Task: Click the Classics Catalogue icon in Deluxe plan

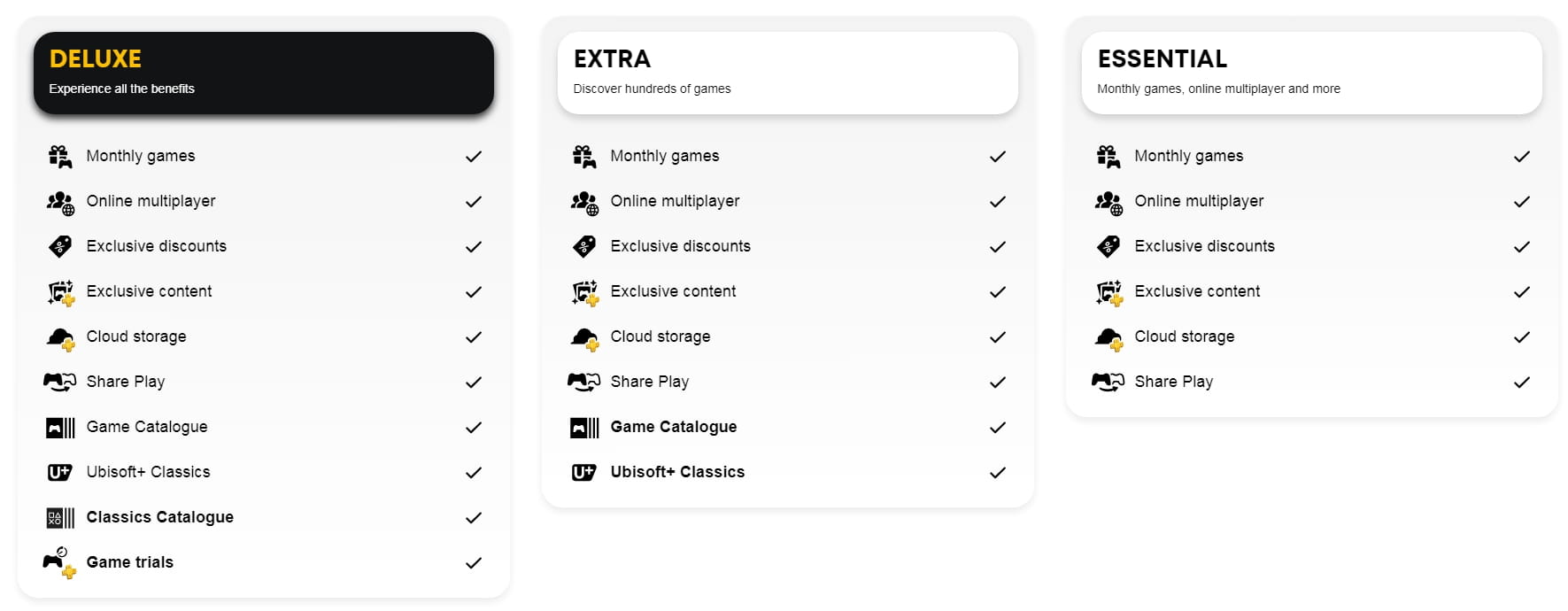Action: pyautogui.click(x=60, y=517)
